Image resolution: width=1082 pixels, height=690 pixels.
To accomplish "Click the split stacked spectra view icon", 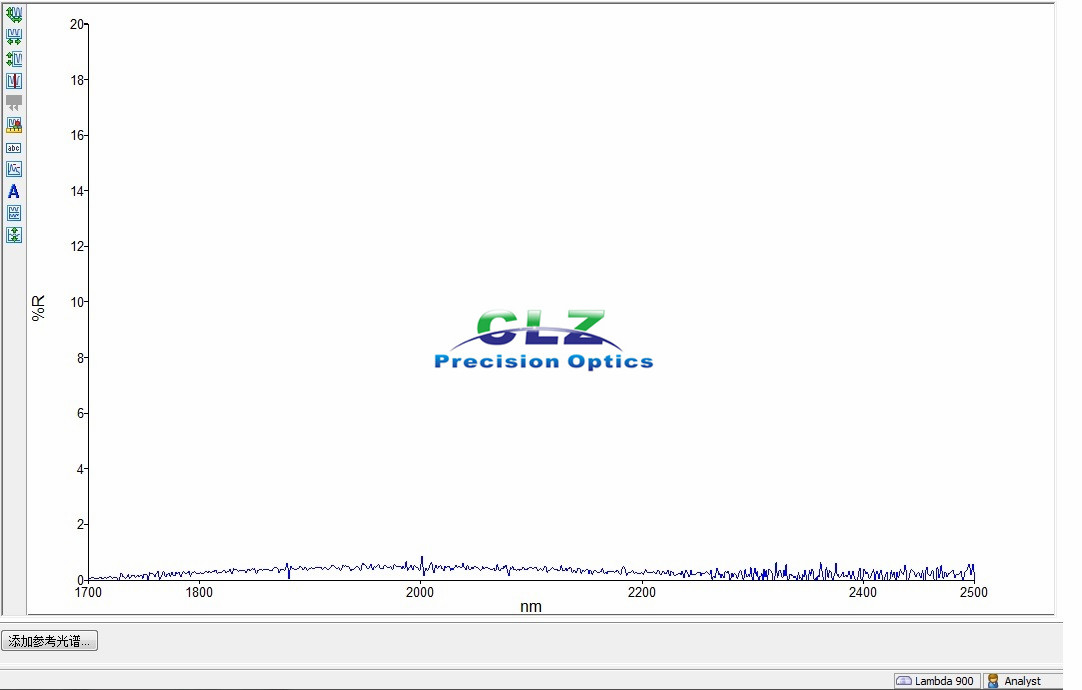I will [x=14, y=213].
